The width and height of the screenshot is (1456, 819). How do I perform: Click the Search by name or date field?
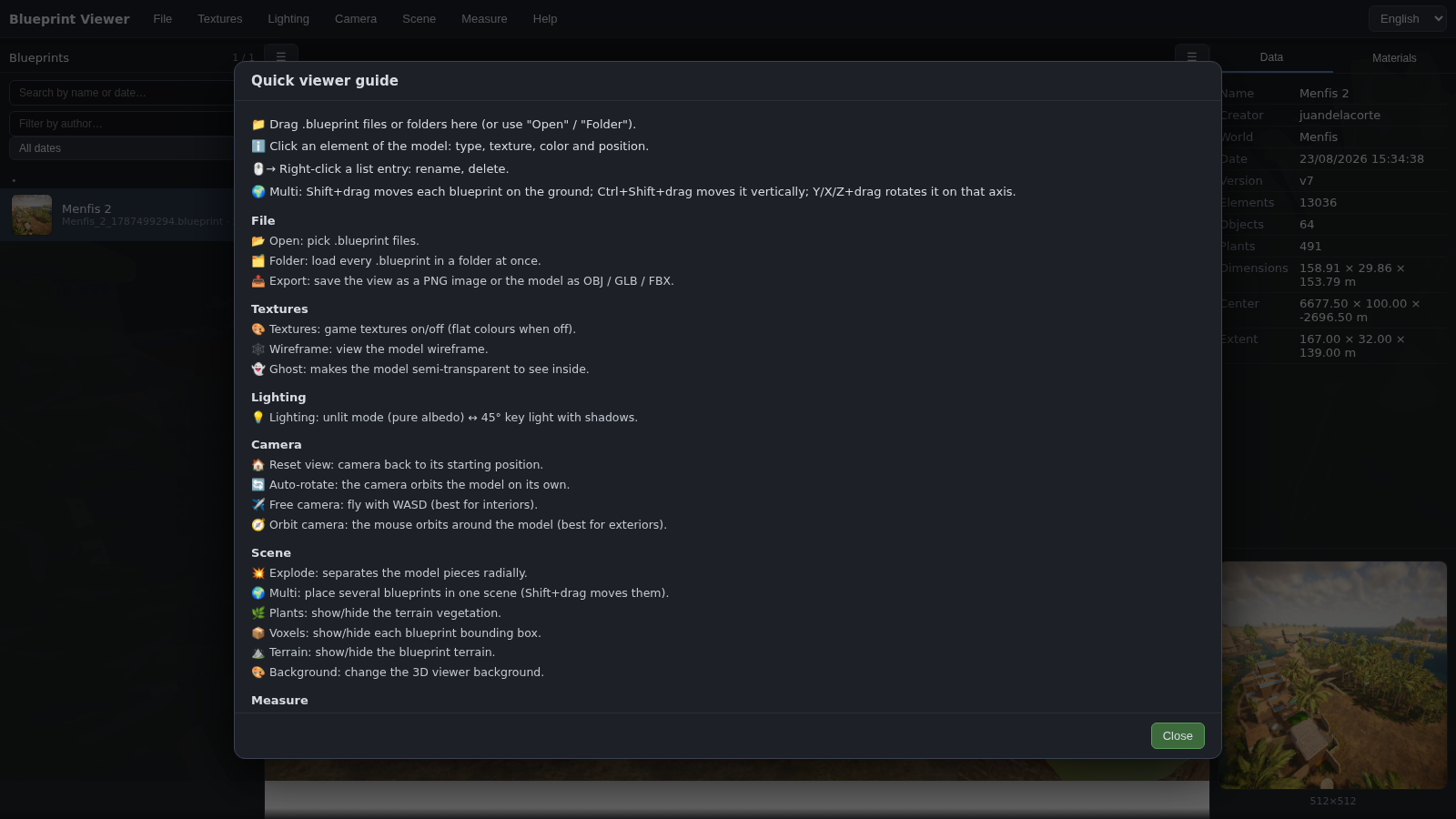(122, 93)
